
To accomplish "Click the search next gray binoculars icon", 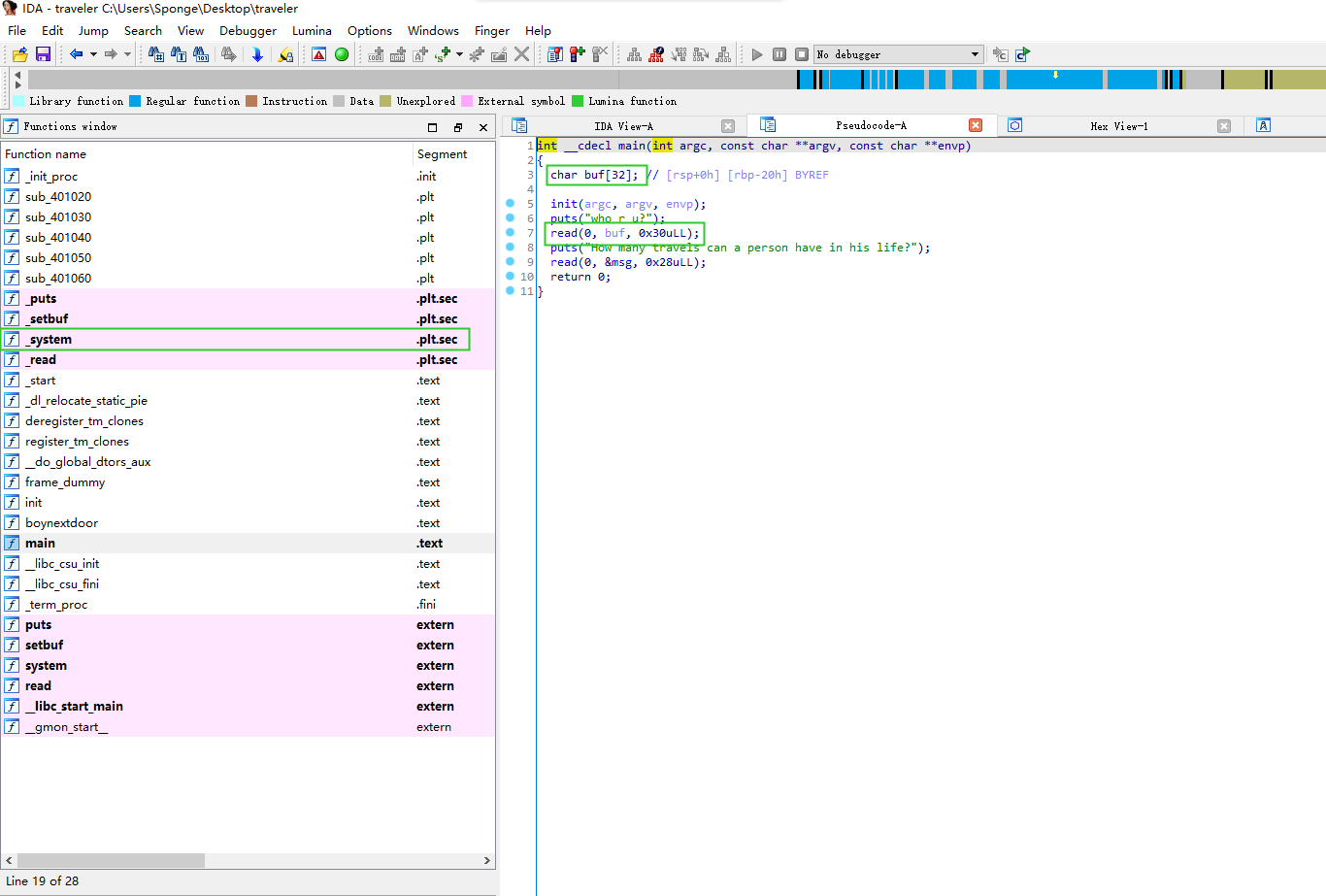I will click(x=229, y=54).
